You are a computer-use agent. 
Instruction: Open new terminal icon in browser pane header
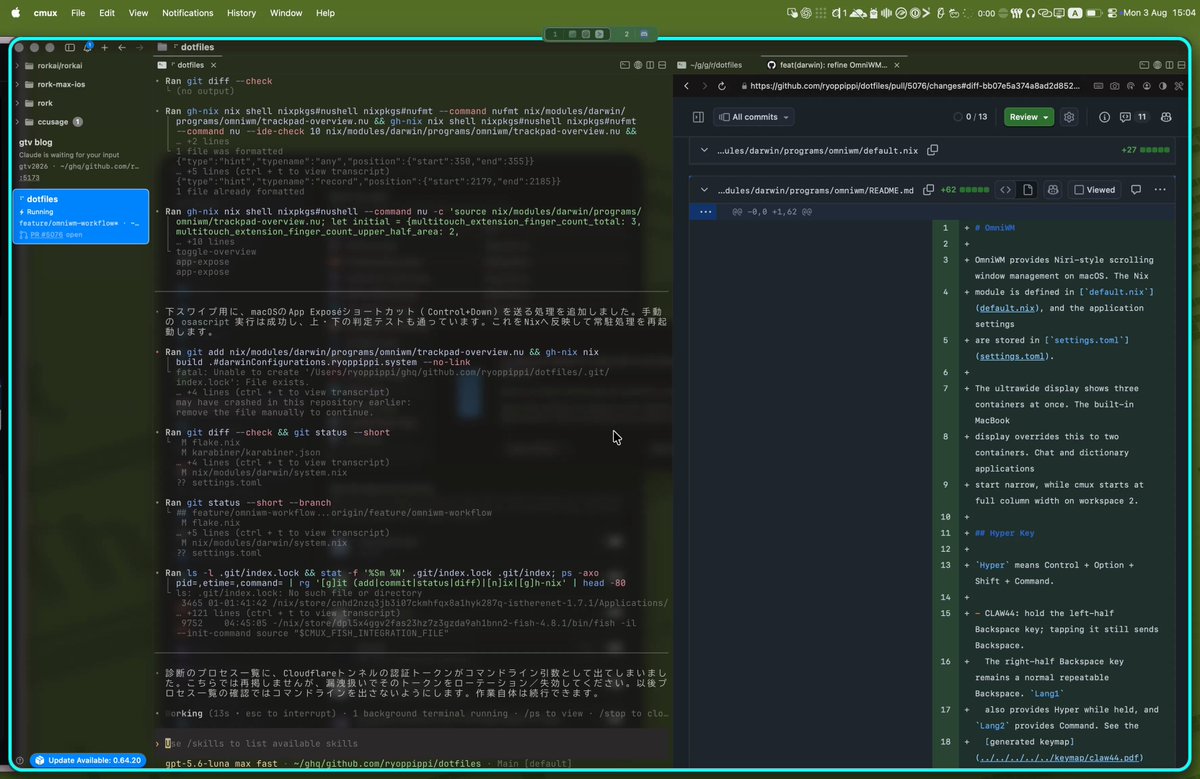(1144, 65)
